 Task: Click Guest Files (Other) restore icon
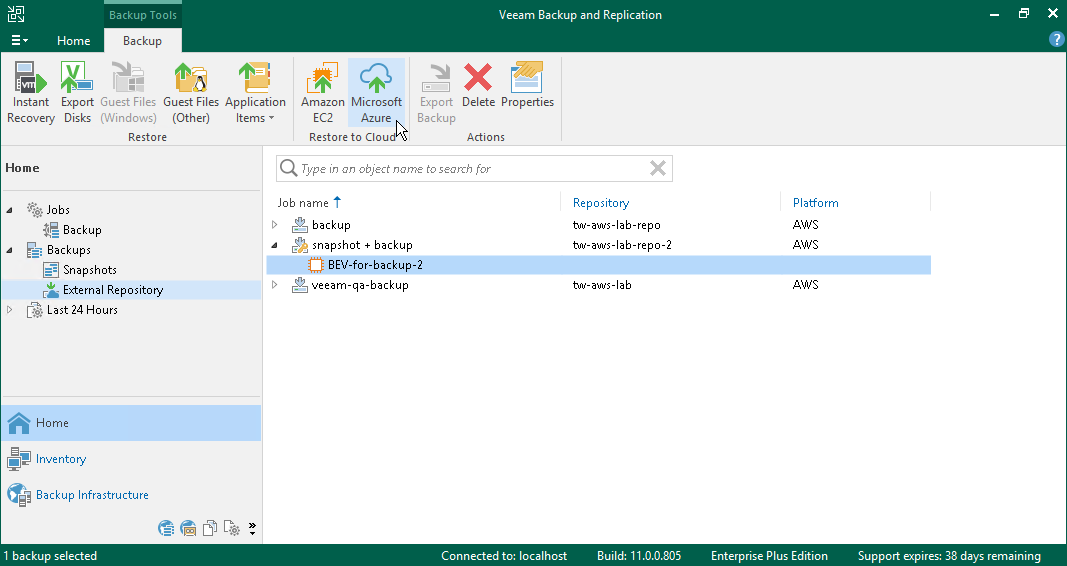[191, 93]
